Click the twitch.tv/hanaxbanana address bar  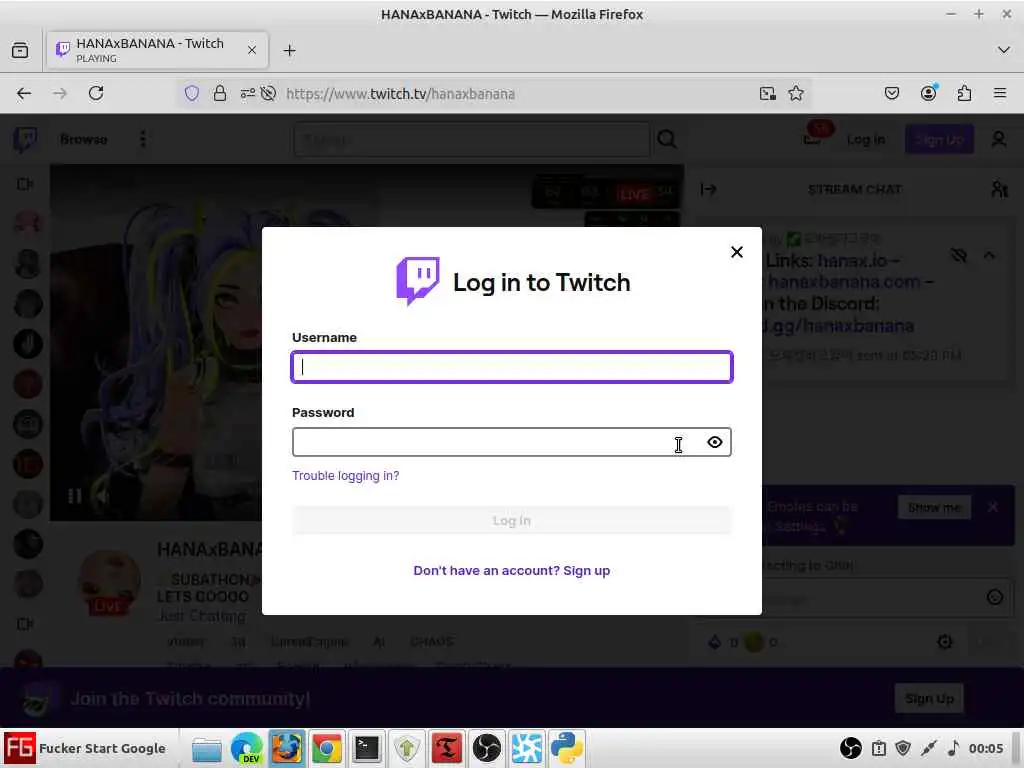(x=400, y=94)
